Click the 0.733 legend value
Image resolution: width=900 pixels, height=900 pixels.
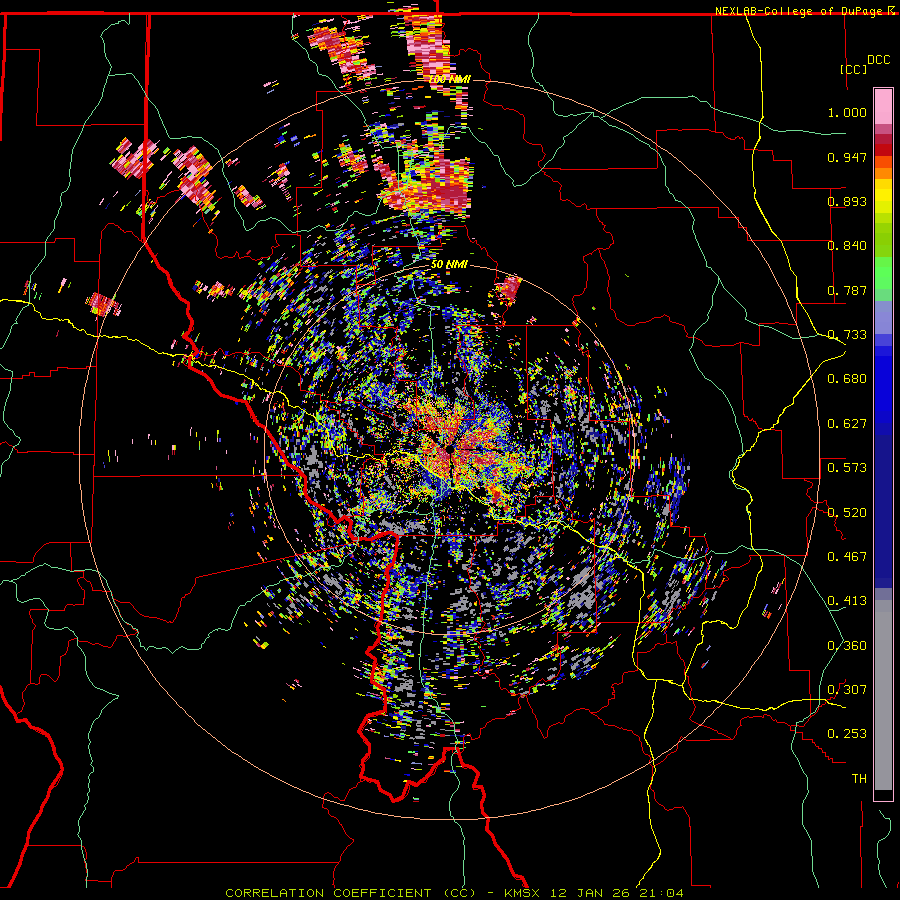point(847,335)
